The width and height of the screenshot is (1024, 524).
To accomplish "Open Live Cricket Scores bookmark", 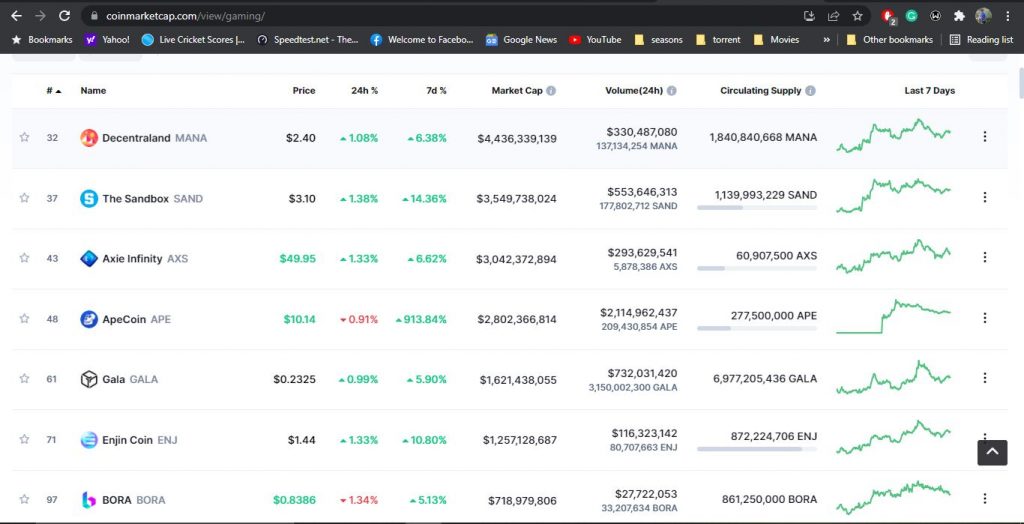I will 193,40.
